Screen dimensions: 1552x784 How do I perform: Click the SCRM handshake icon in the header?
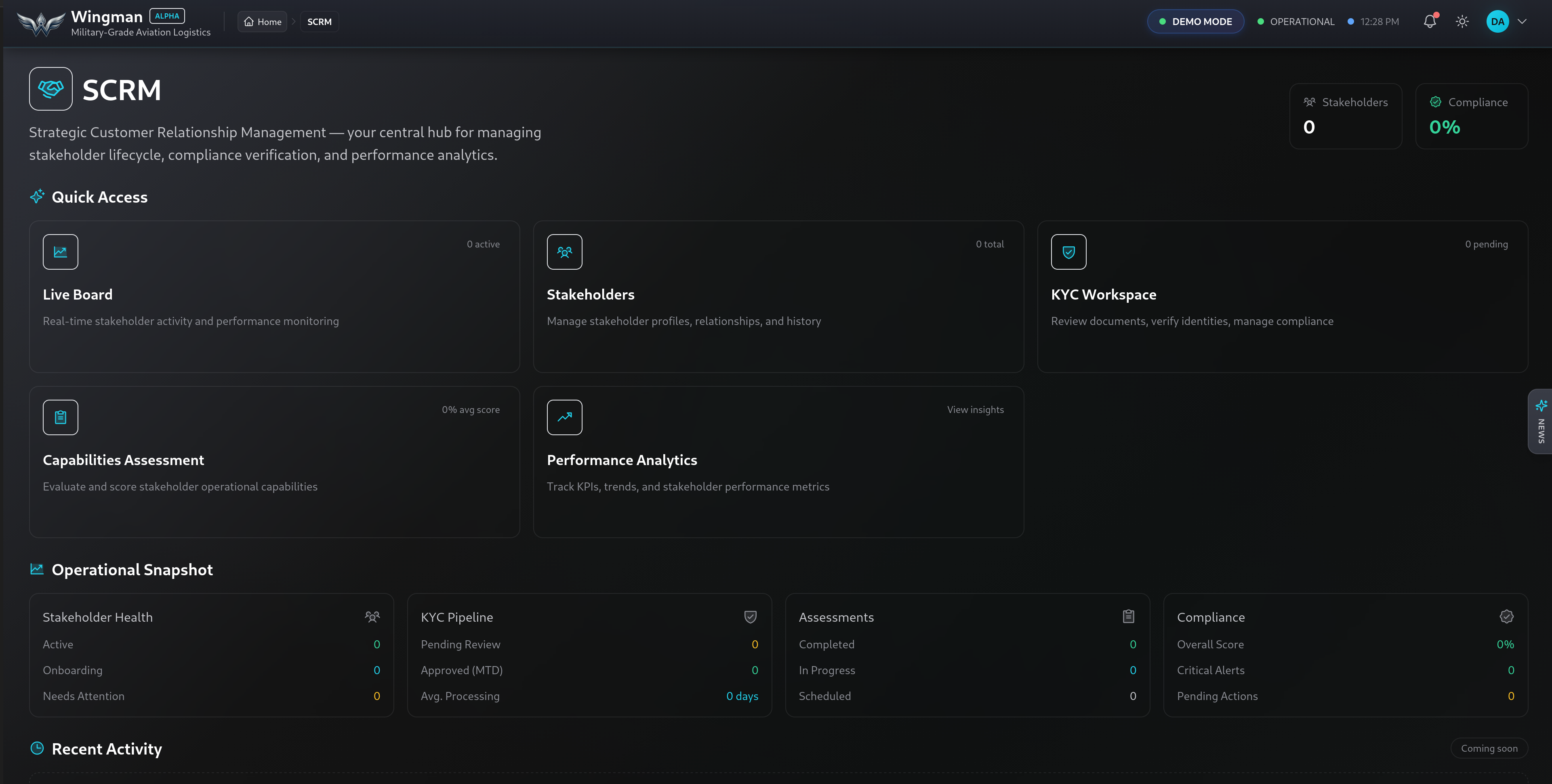pos(50,88)
